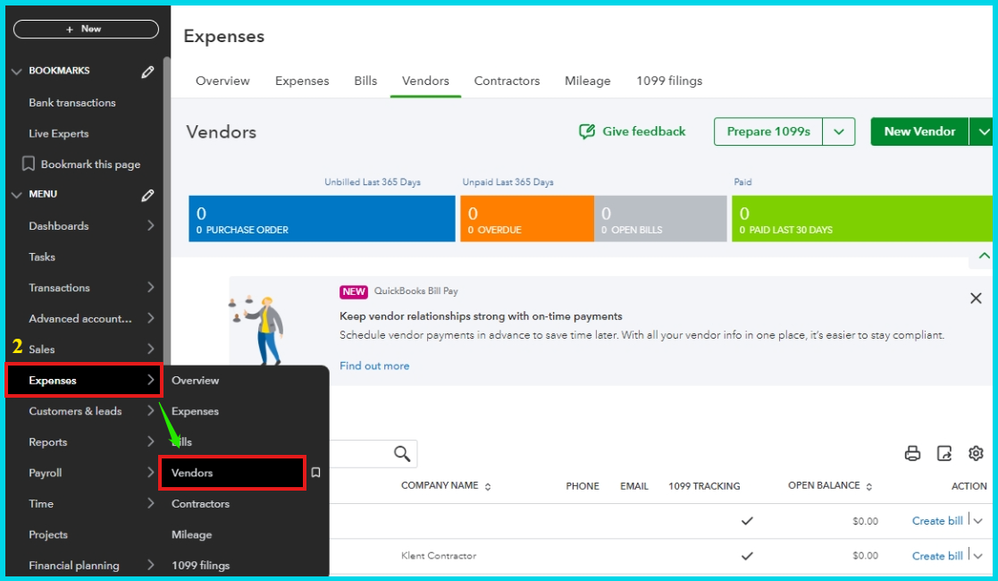Viewport: 998px width, 581px height.
Task: Switch to the Mileage tab
Action: tap(587, 81)
